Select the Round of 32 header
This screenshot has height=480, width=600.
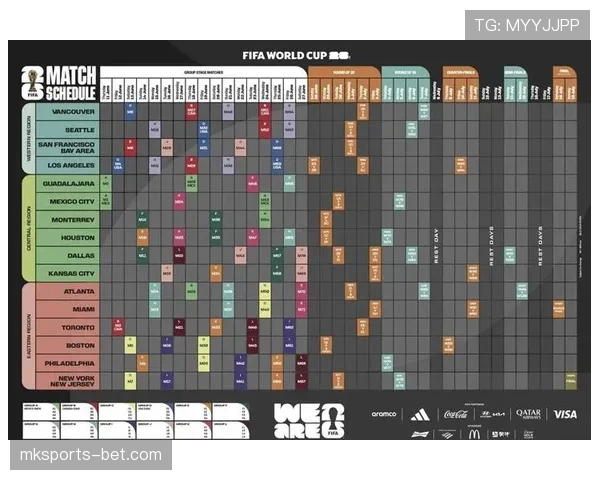tap(344, 72)
